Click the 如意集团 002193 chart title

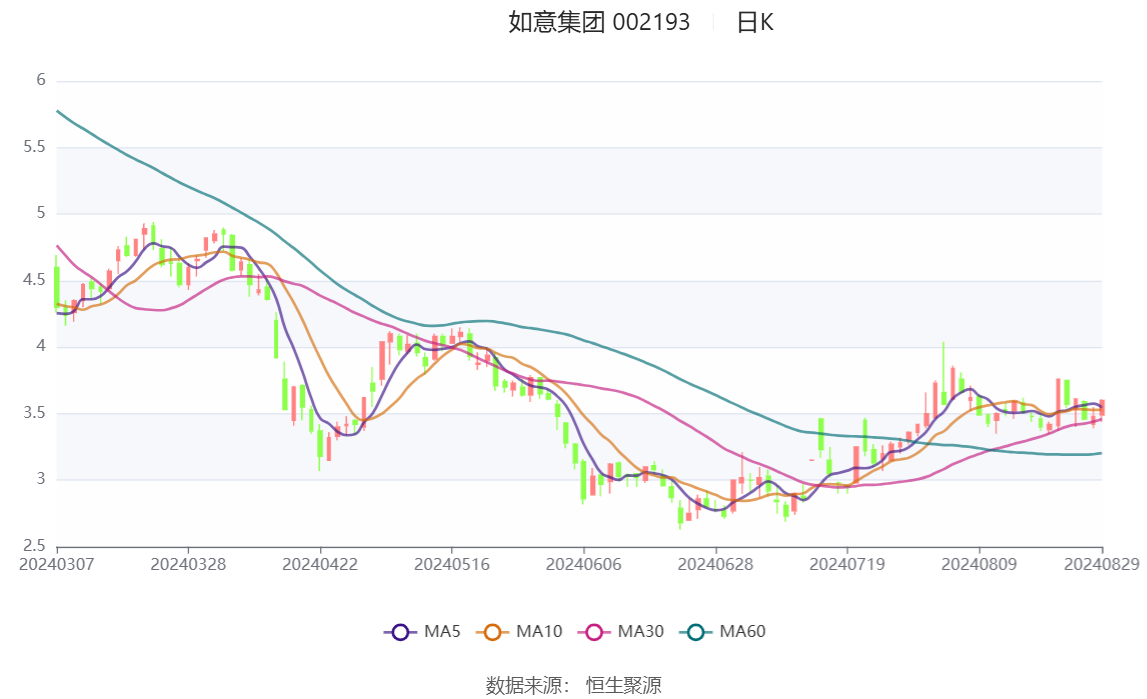[599, 23]
